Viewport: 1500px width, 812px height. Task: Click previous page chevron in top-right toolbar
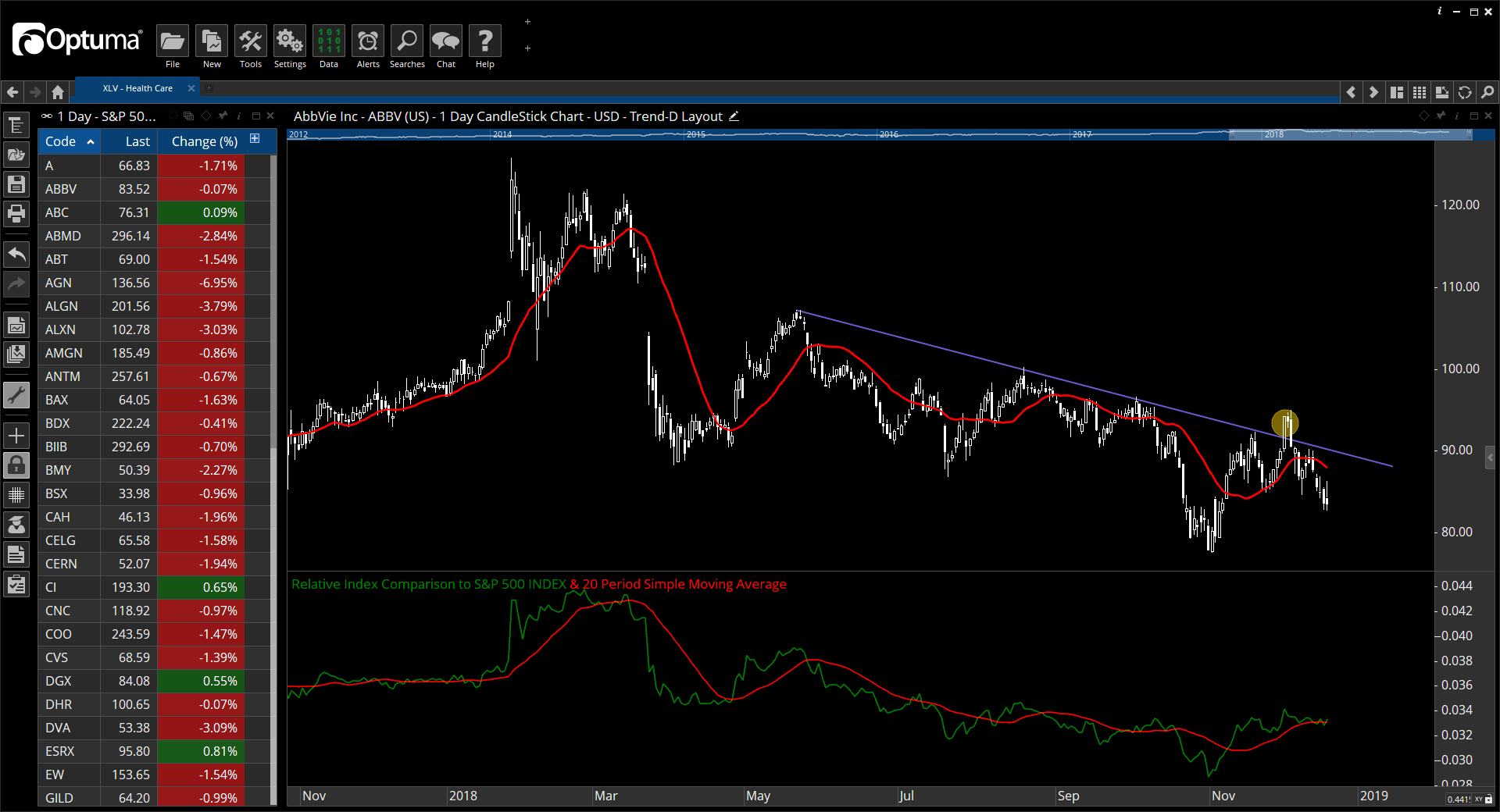1352,92
